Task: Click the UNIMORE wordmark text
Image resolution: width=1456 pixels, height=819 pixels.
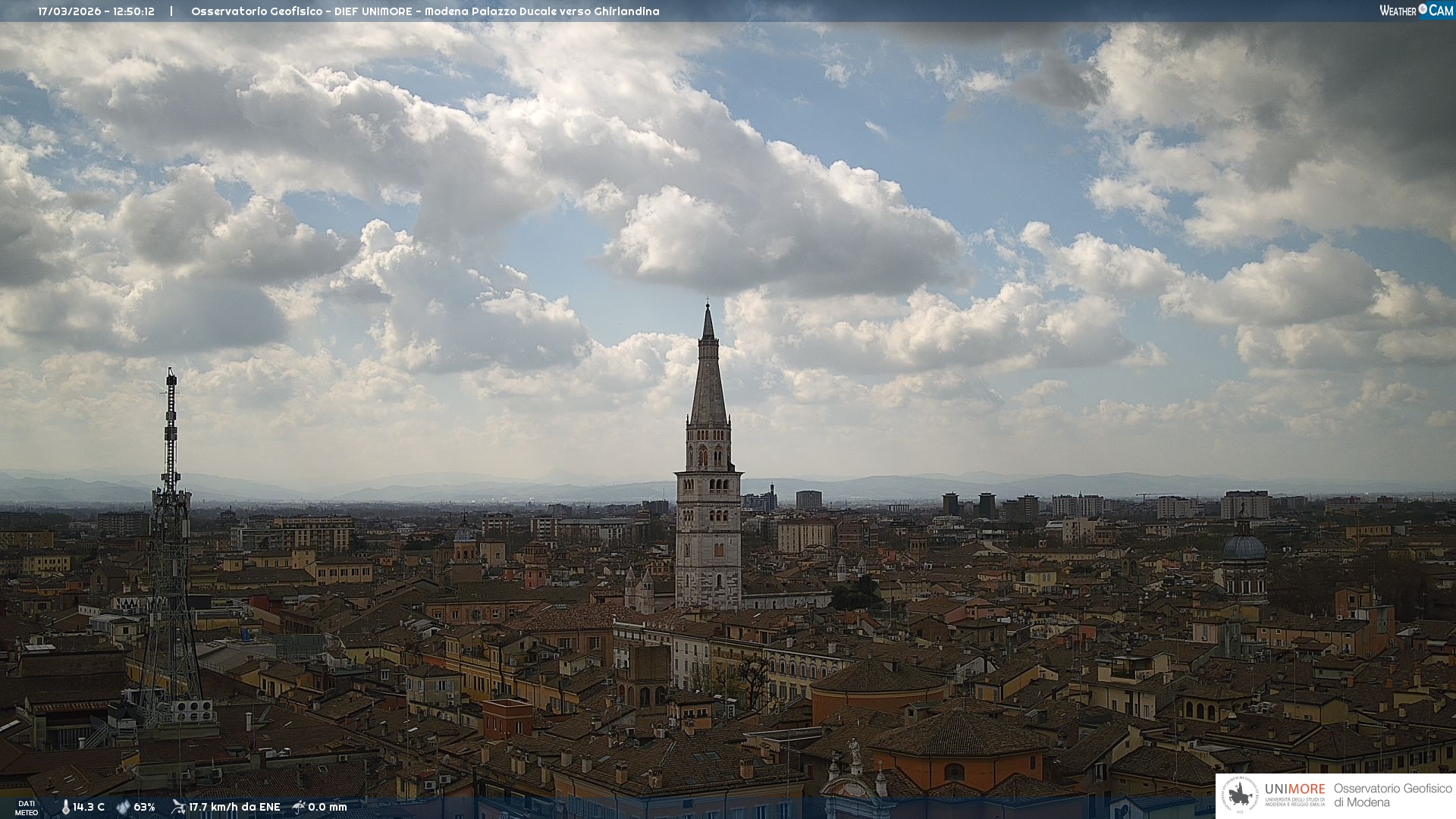Action: [x=1294, y=789]
